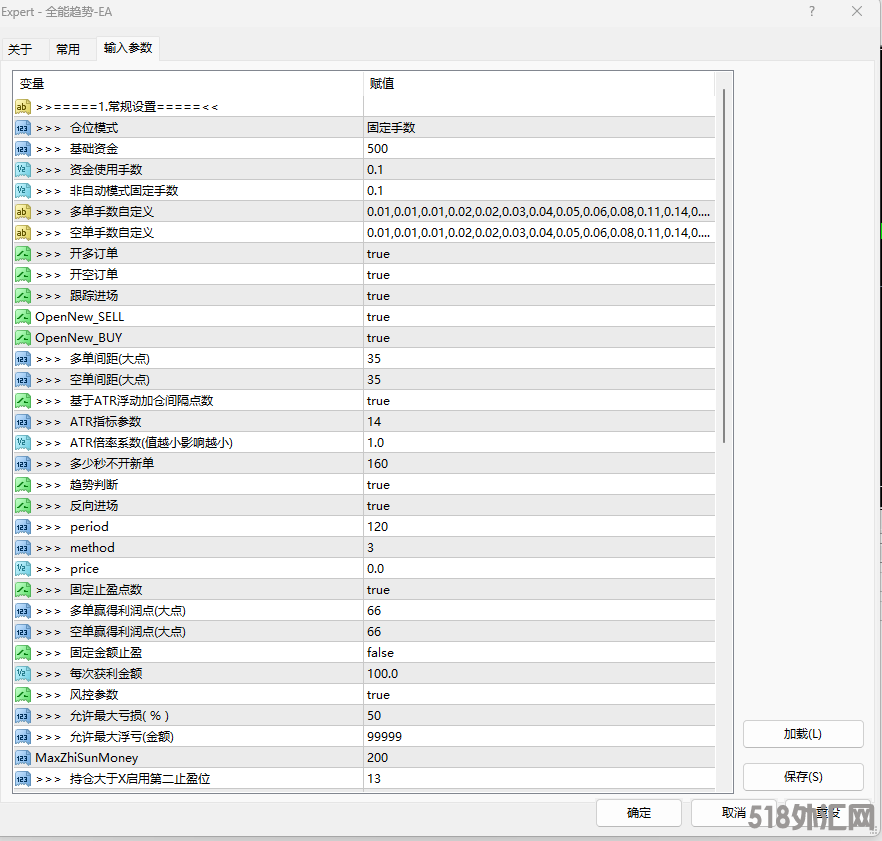Toggle OpenNew_SELL value true
The width and height of the screenshot is (882, 841).
click(x=539, y=317)
